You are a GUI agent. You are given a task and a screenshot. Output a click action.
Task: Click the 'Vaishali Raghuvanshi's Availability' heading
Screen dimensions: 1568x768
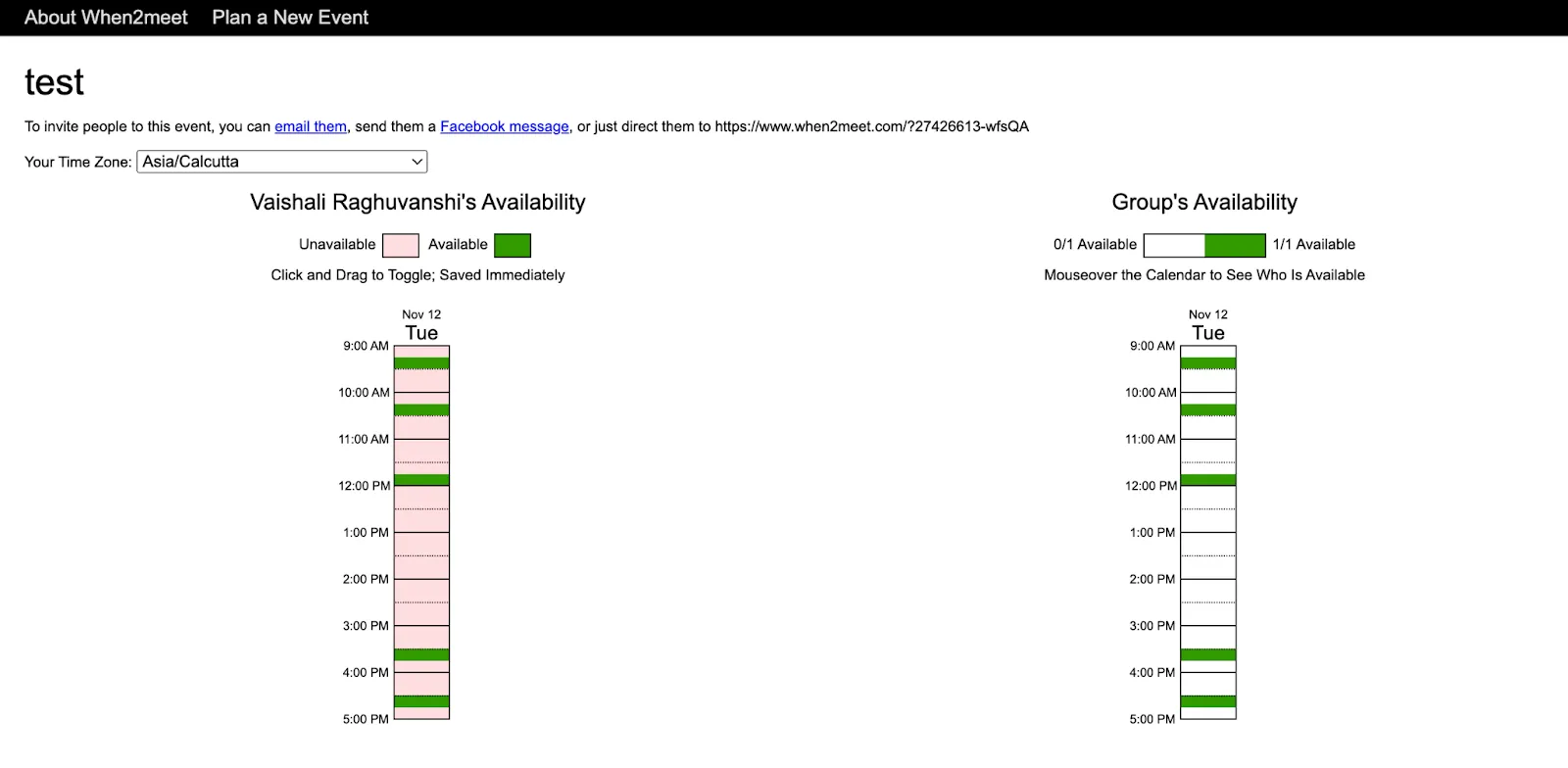[417, 202]
